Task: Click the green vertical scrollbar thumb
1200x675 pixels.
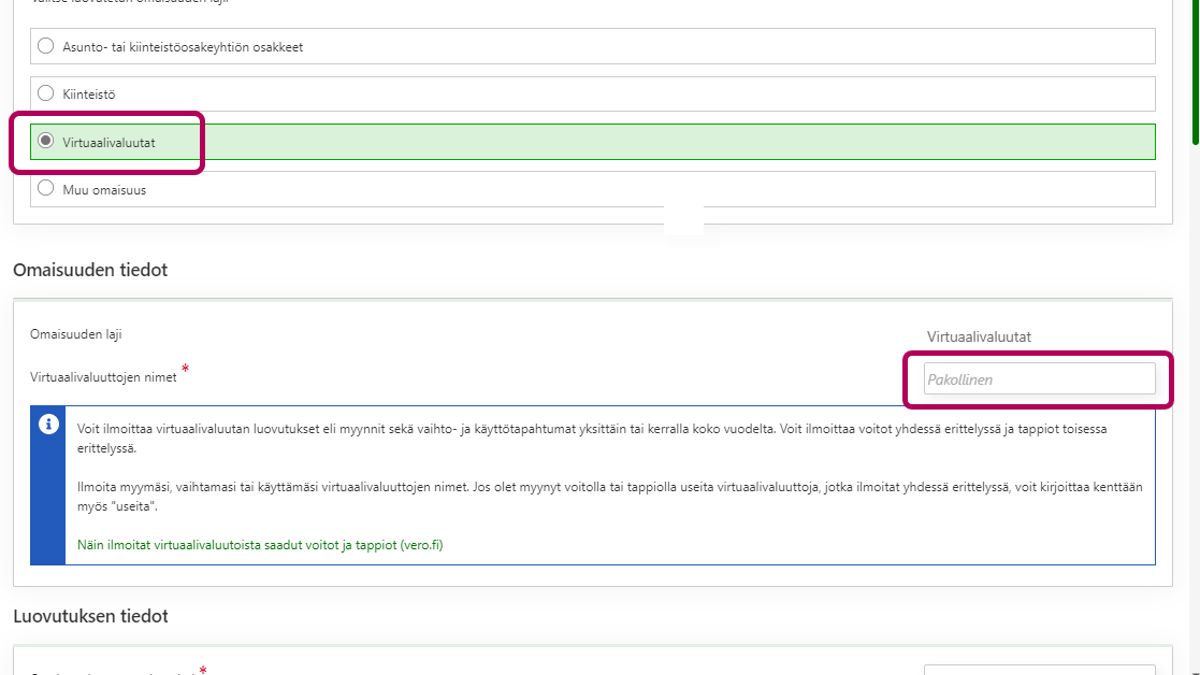Action: [1195, 70]
